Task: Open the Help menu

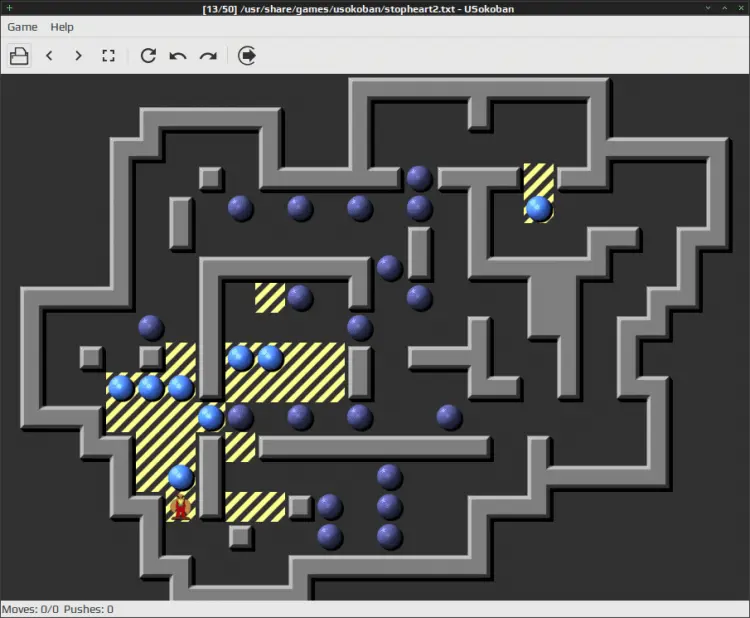Action: (62, 27)
